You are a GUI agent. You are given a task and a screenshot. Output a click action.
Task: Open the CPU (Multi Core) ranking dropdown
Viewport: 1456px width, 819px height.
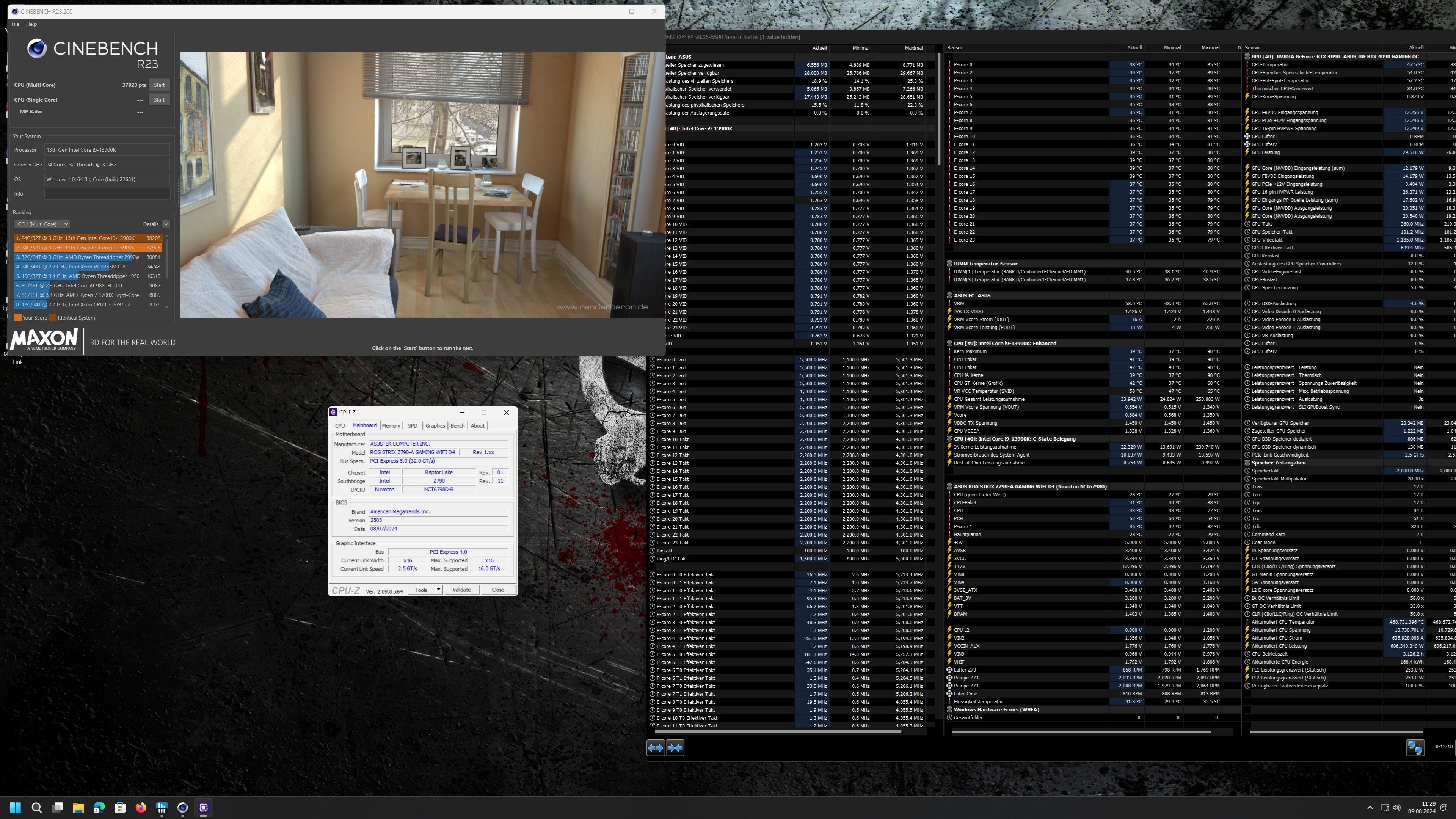click(42, 224)
